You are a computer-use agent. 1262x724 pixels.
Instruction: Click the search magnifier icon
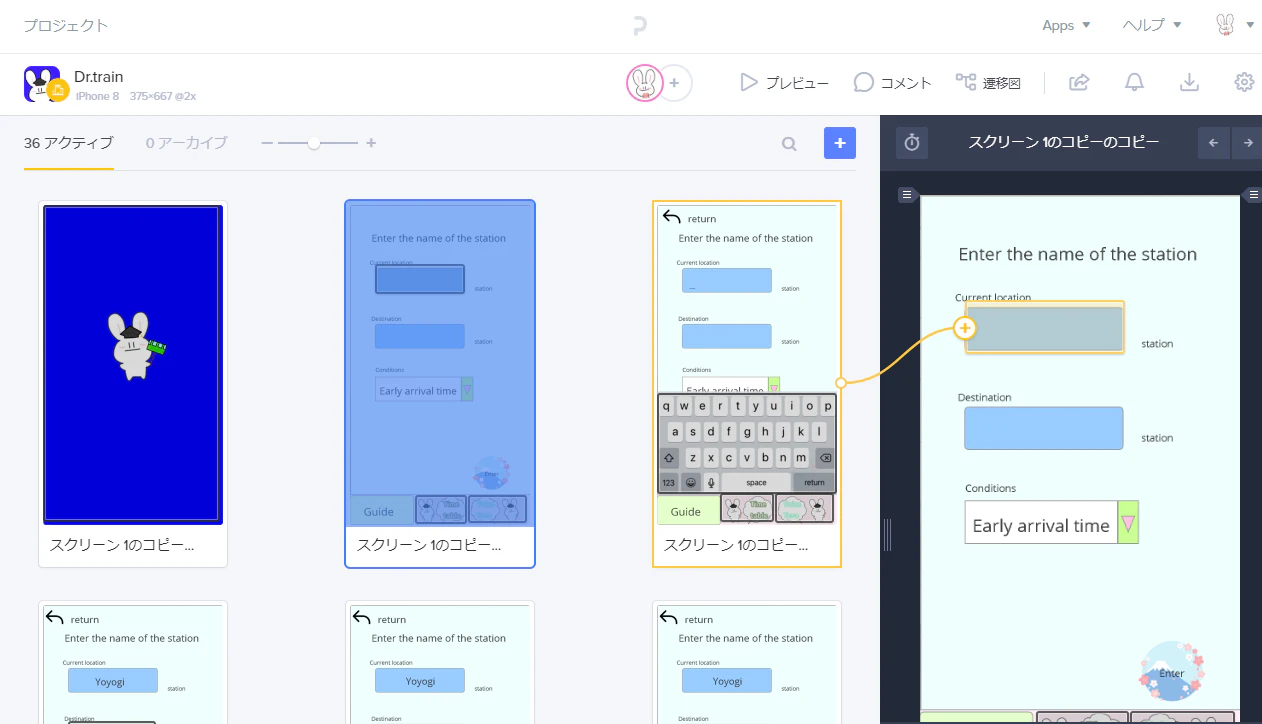[x=789, y=144]
